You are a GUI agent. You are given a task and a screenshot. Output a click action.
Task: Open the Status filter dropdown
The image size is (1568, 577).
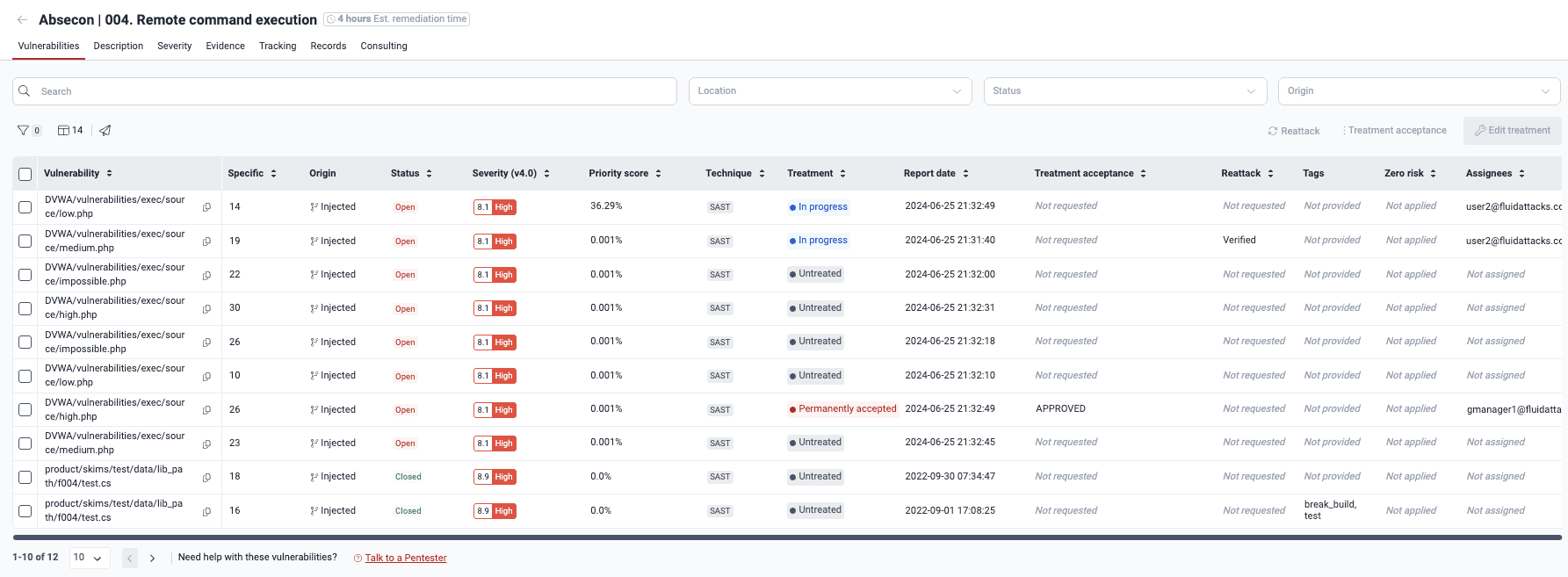tap(1125, 91)
